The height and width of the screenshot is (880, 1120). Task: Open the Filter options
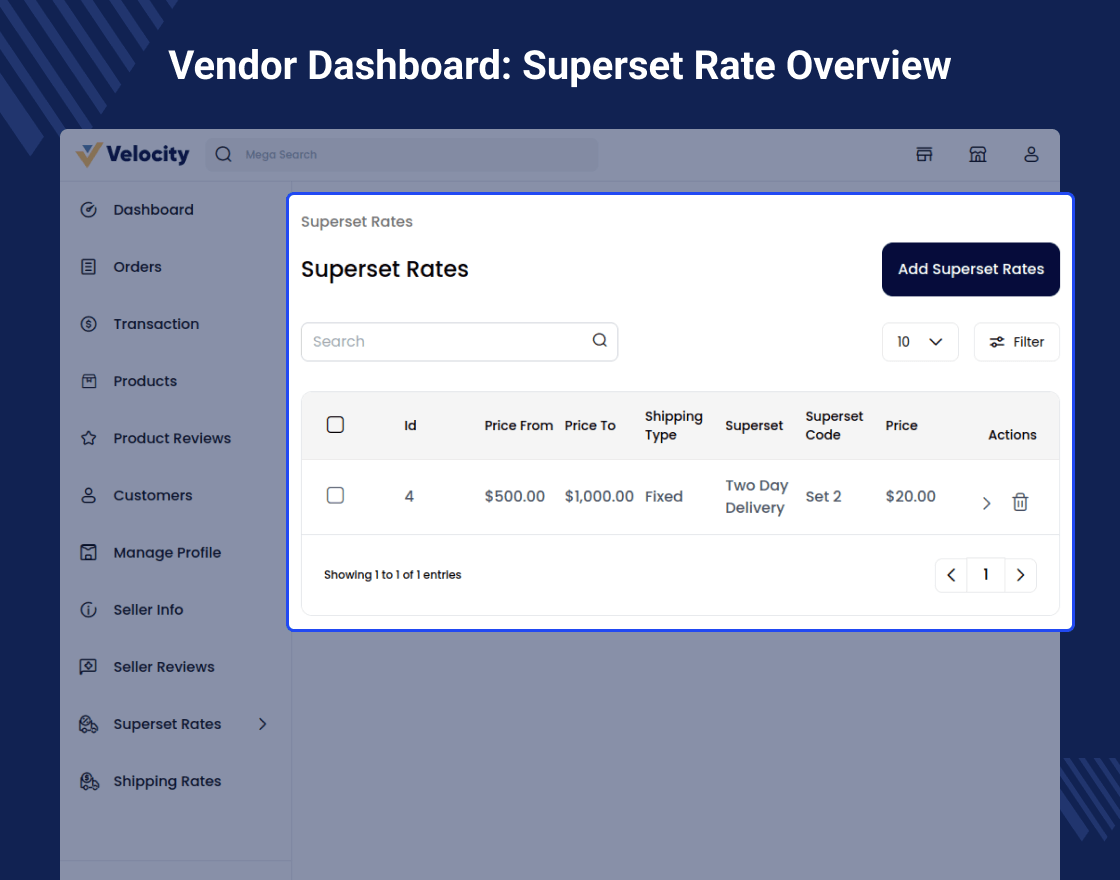1016,342
